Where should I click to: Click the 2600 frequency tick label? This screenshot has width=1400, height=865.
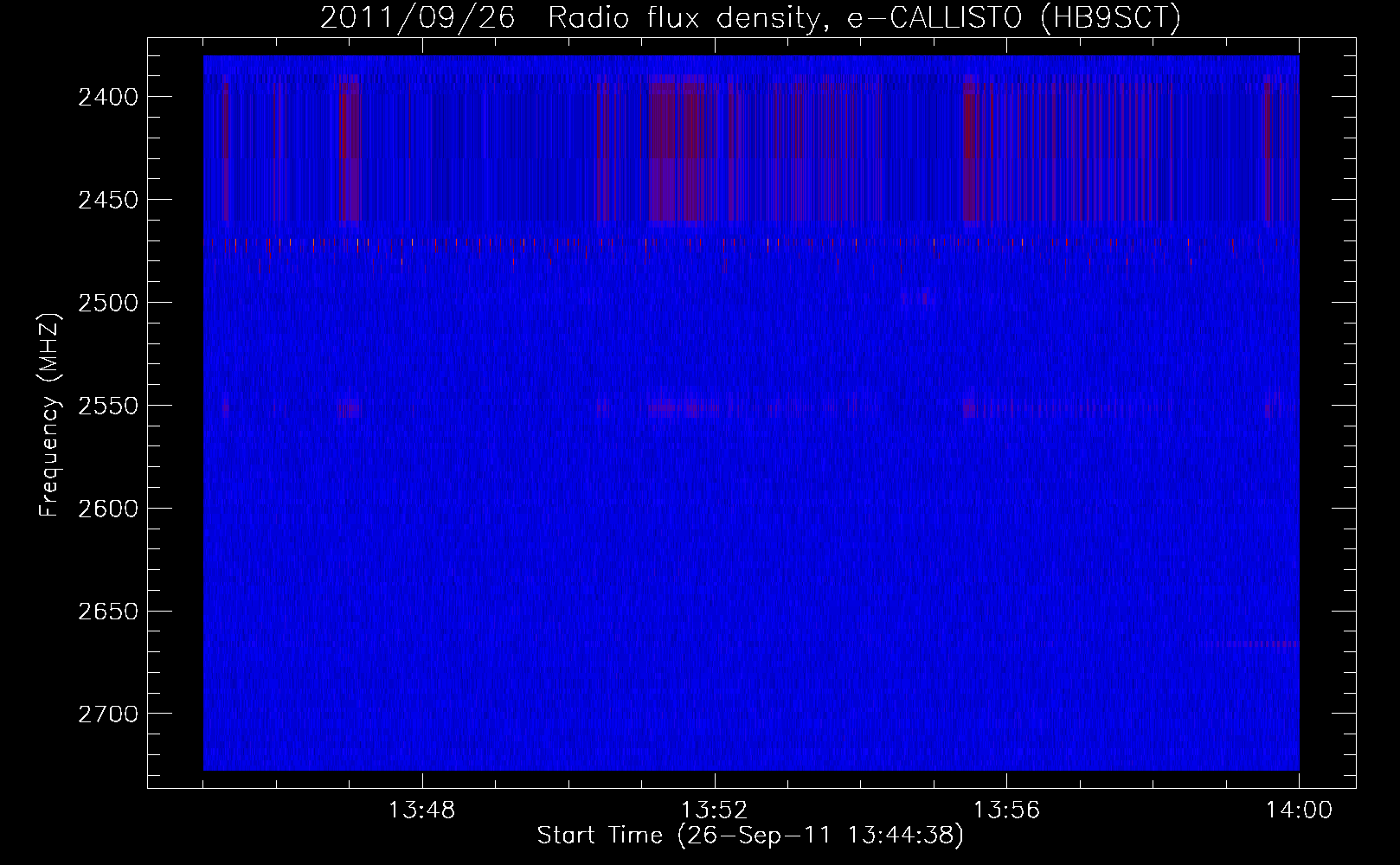[x=108, y=509]
